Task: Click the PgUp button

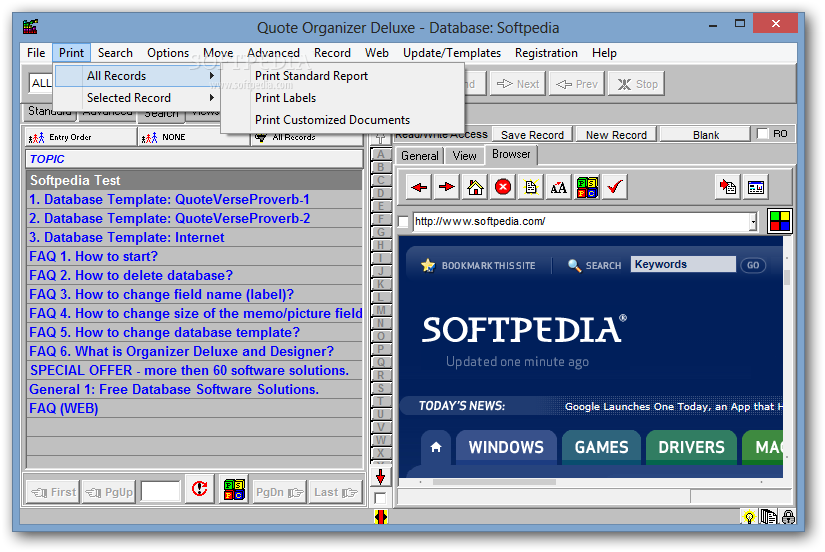Action: click(109, 491)
